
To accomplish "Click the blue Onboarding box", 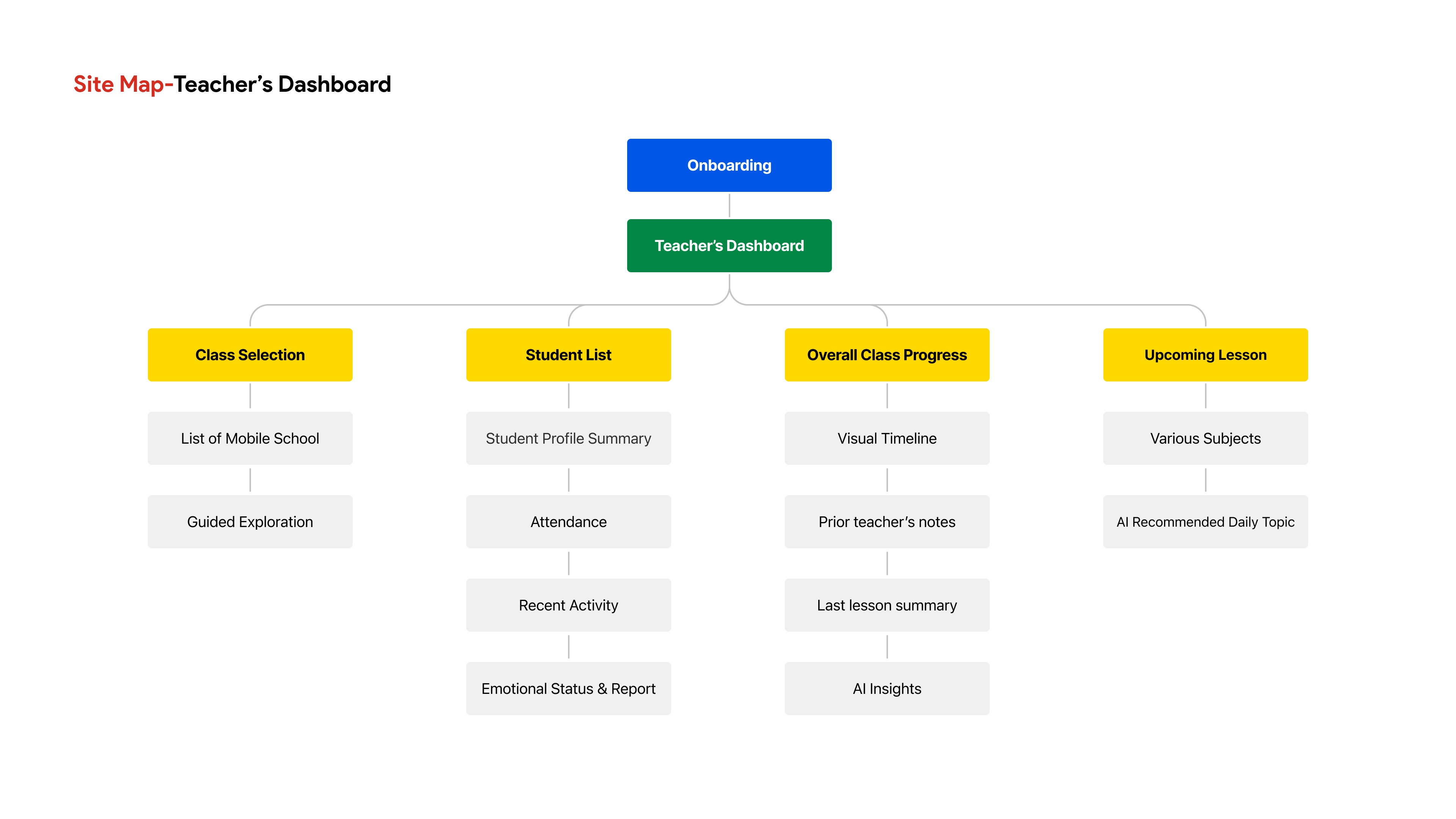I will pyautogui.click(x=729, y=165).
